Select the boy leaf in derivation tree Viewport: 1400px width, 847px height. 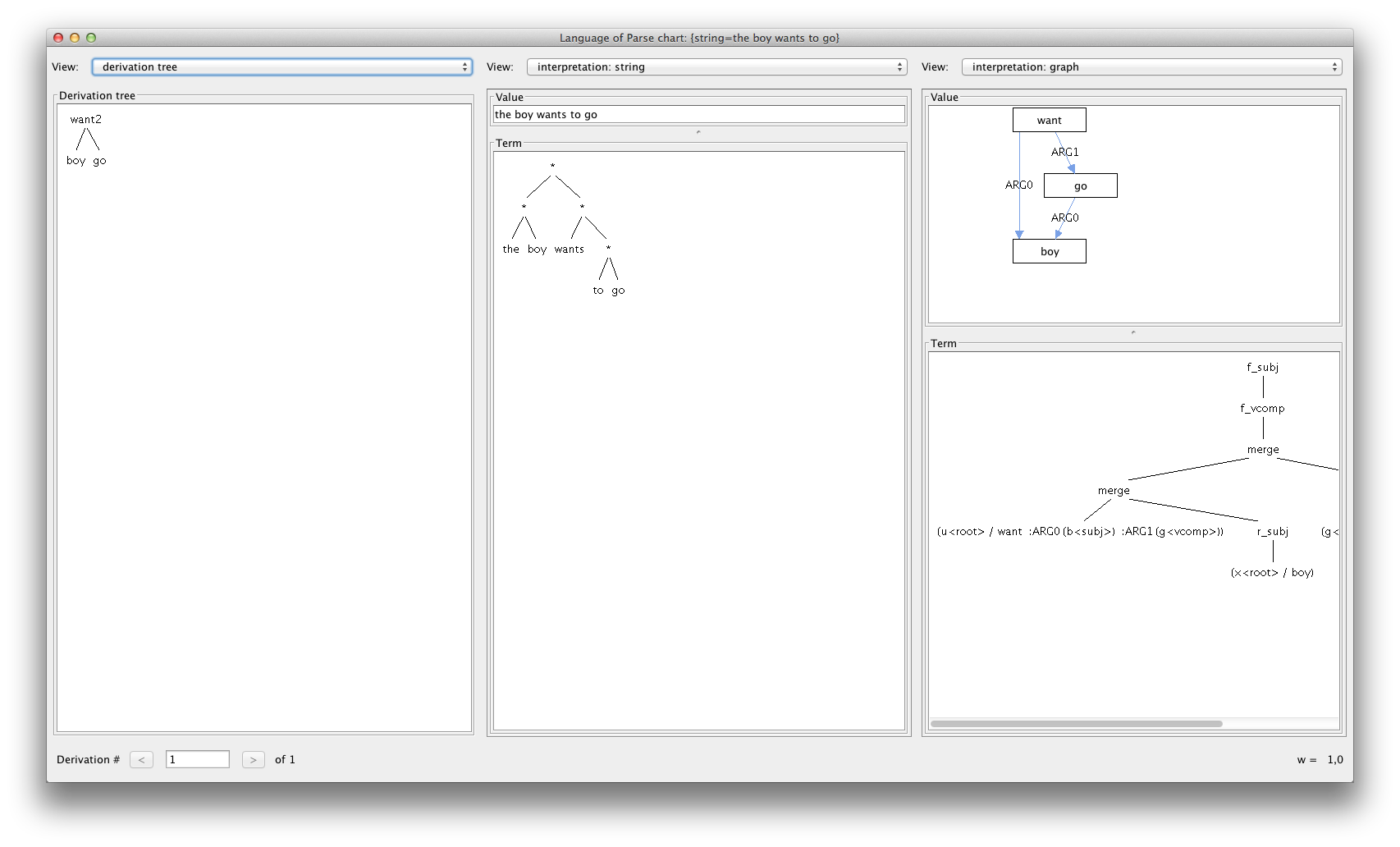click(75, 161)
